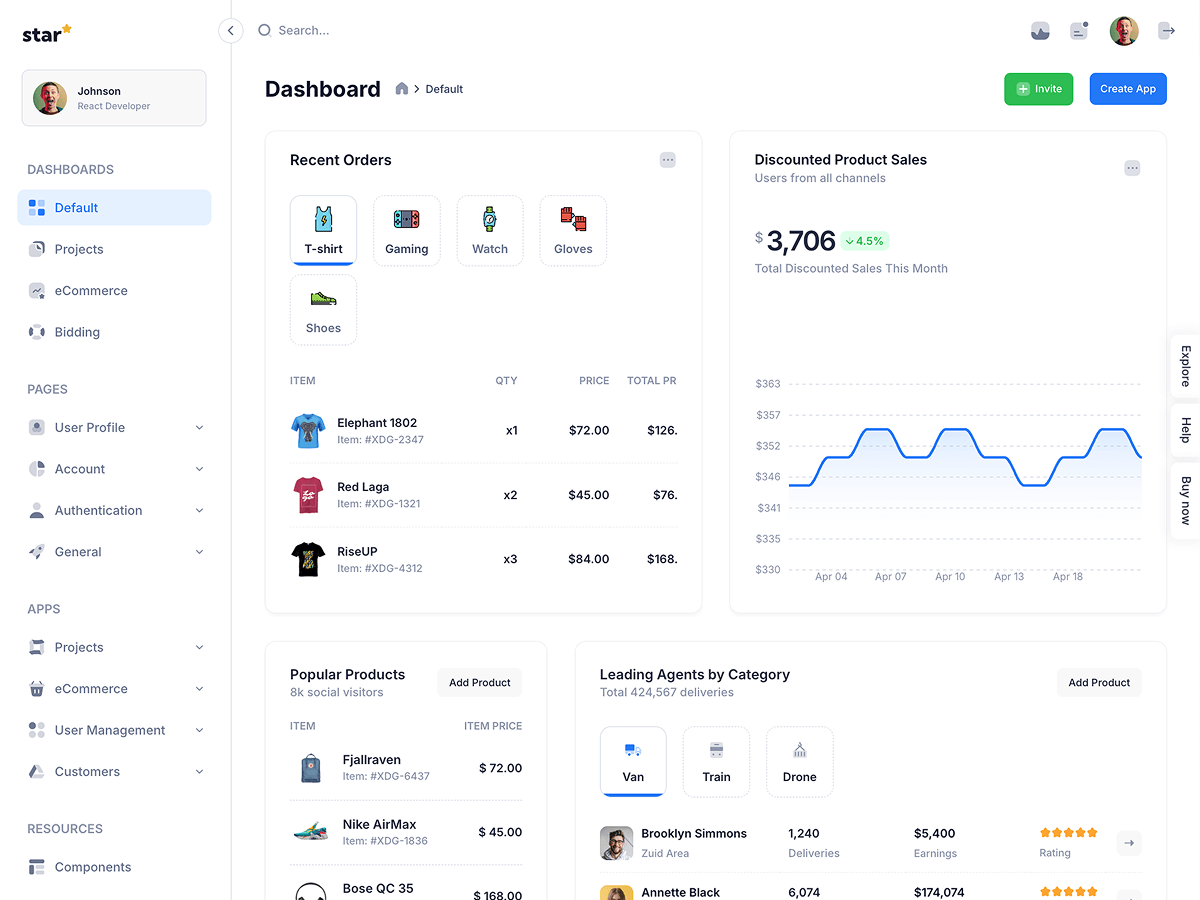Expand the Authentication section

pyautogui.click(x=97, y=510)
